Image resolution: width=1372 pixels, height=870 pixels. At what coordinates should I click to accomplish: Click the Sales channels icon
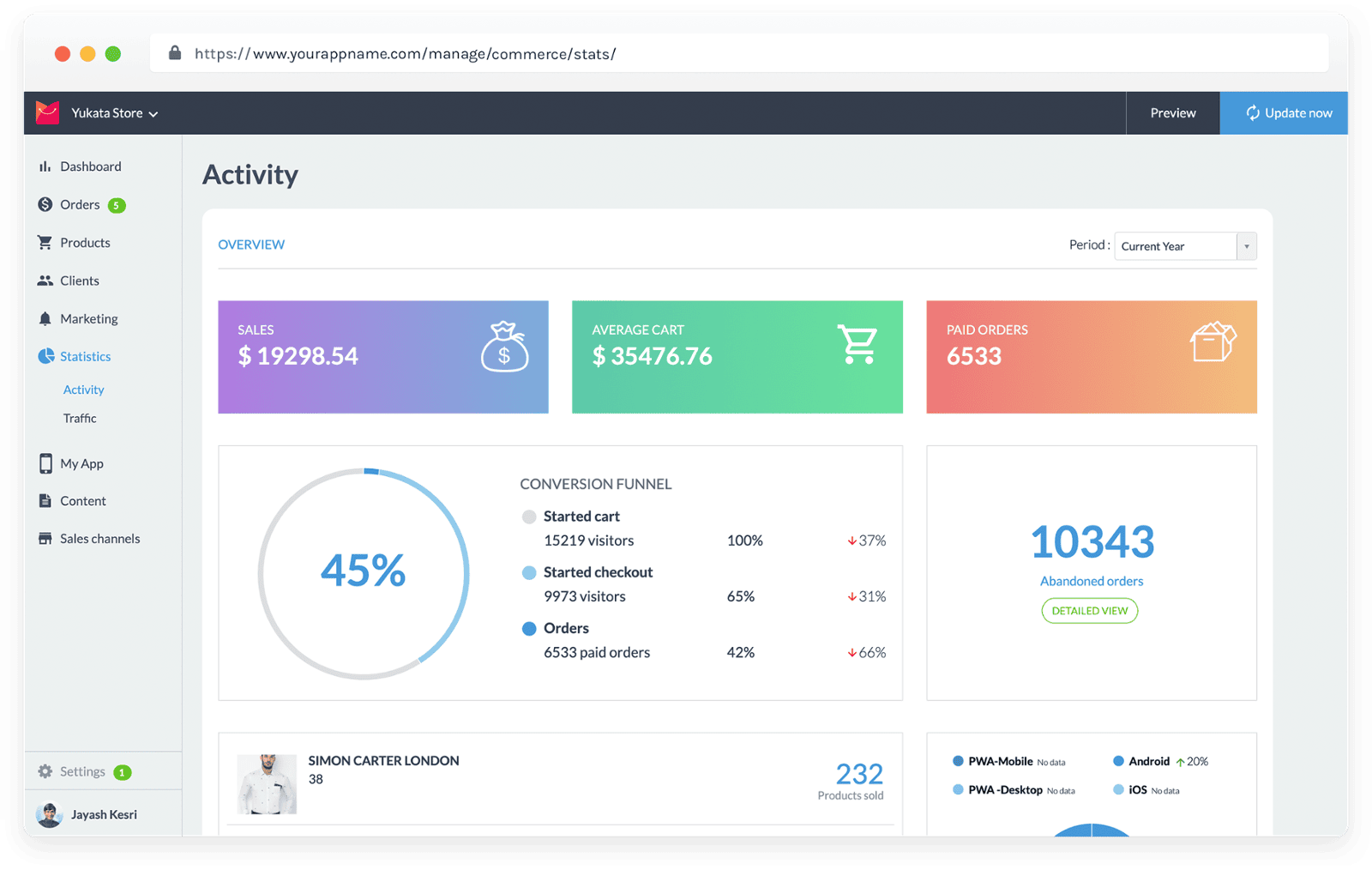(x=45, y=538)
